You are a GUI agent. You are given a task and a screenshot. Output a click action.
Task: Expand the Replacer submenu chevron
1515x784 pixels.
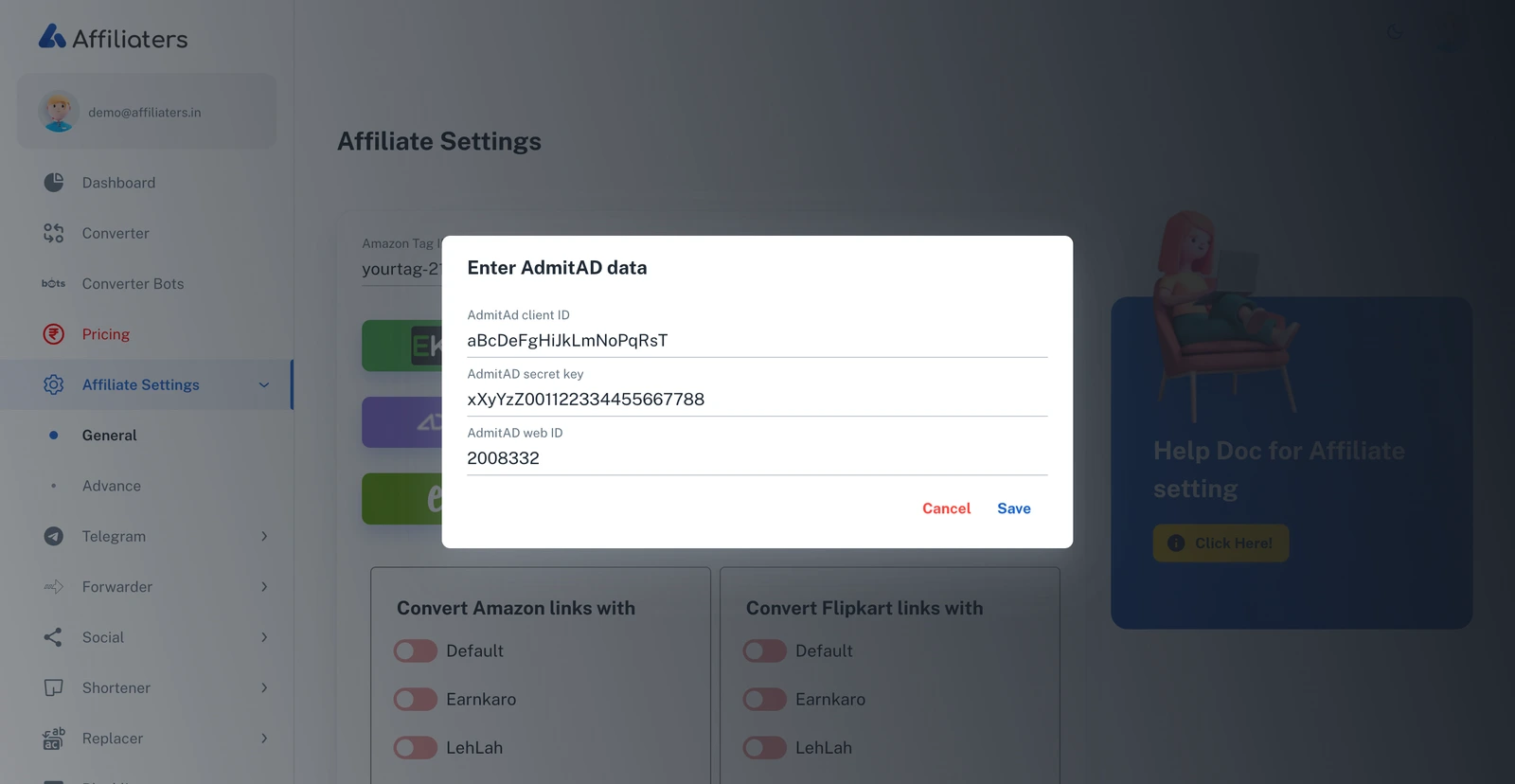pos(264,739)
